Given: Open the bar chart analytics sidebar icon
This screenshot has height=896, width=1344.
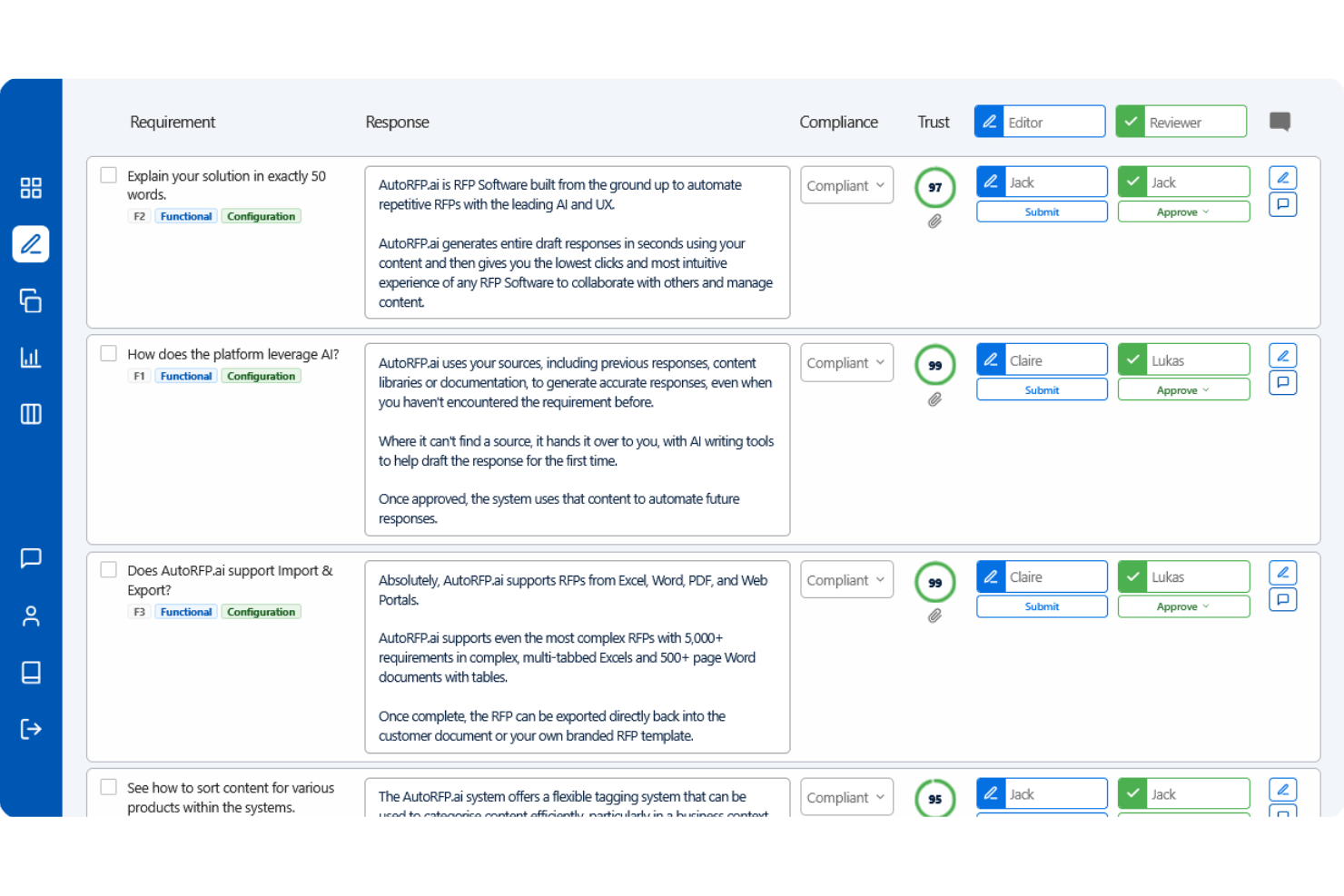Looking at the screenshot, I should pyautogui.click(x=31, y=357).
